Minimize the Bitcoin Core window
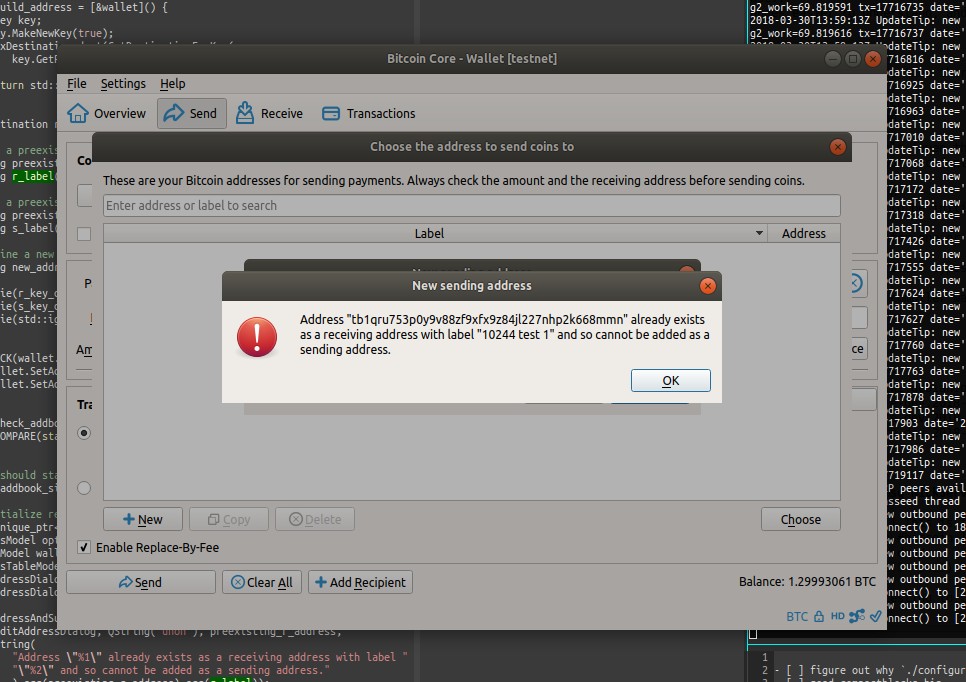The height and width of the screenshot is (682, 966). coord(833,59)
